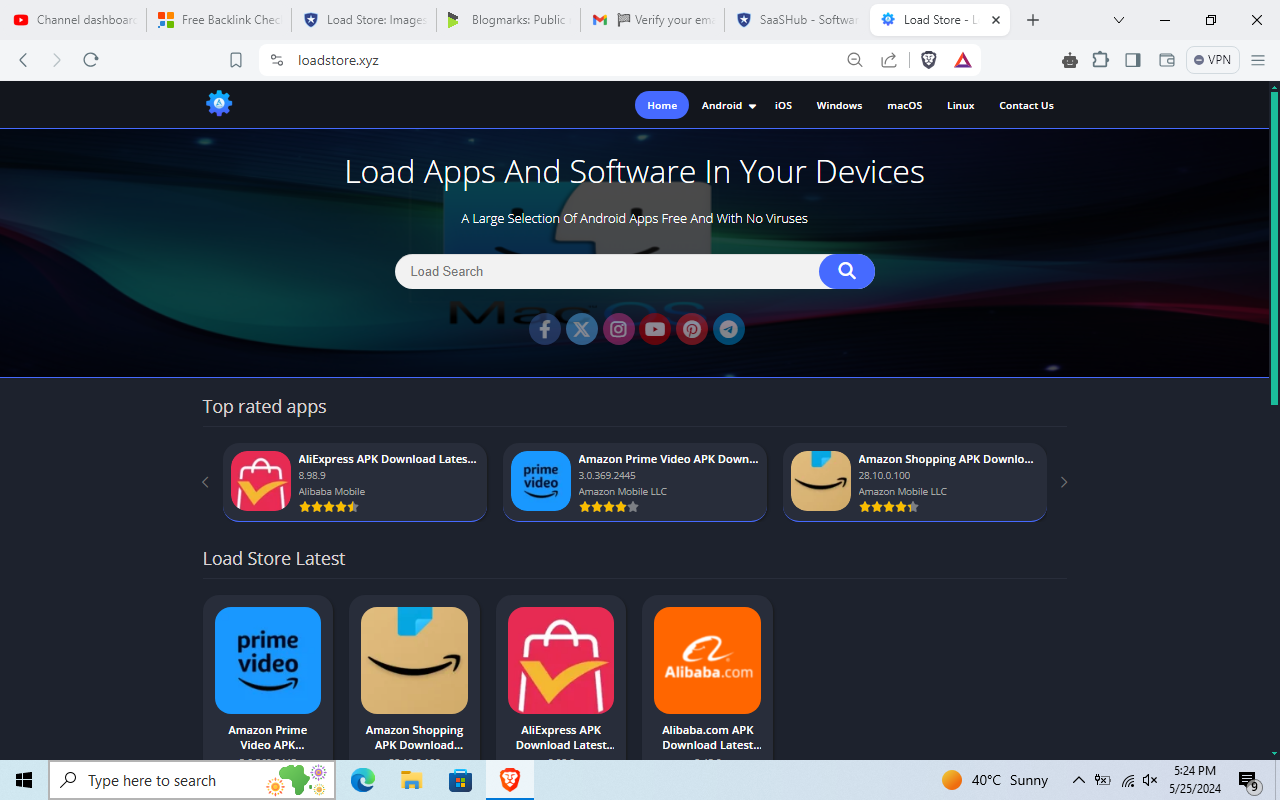Open Amazon Shopping top rated card
This screenshot has height=800, width=1280.
915,482
